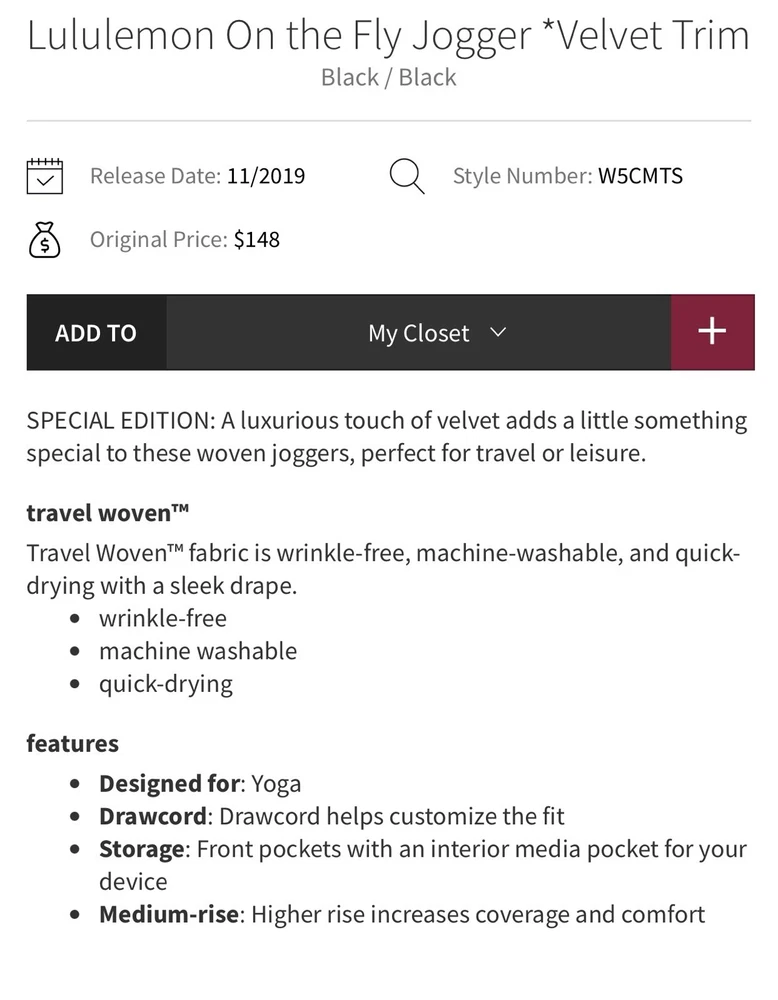Click the SPECIAL EDITION description paragraph
Screen dimensions: 778x1000
tap(388, 436)
